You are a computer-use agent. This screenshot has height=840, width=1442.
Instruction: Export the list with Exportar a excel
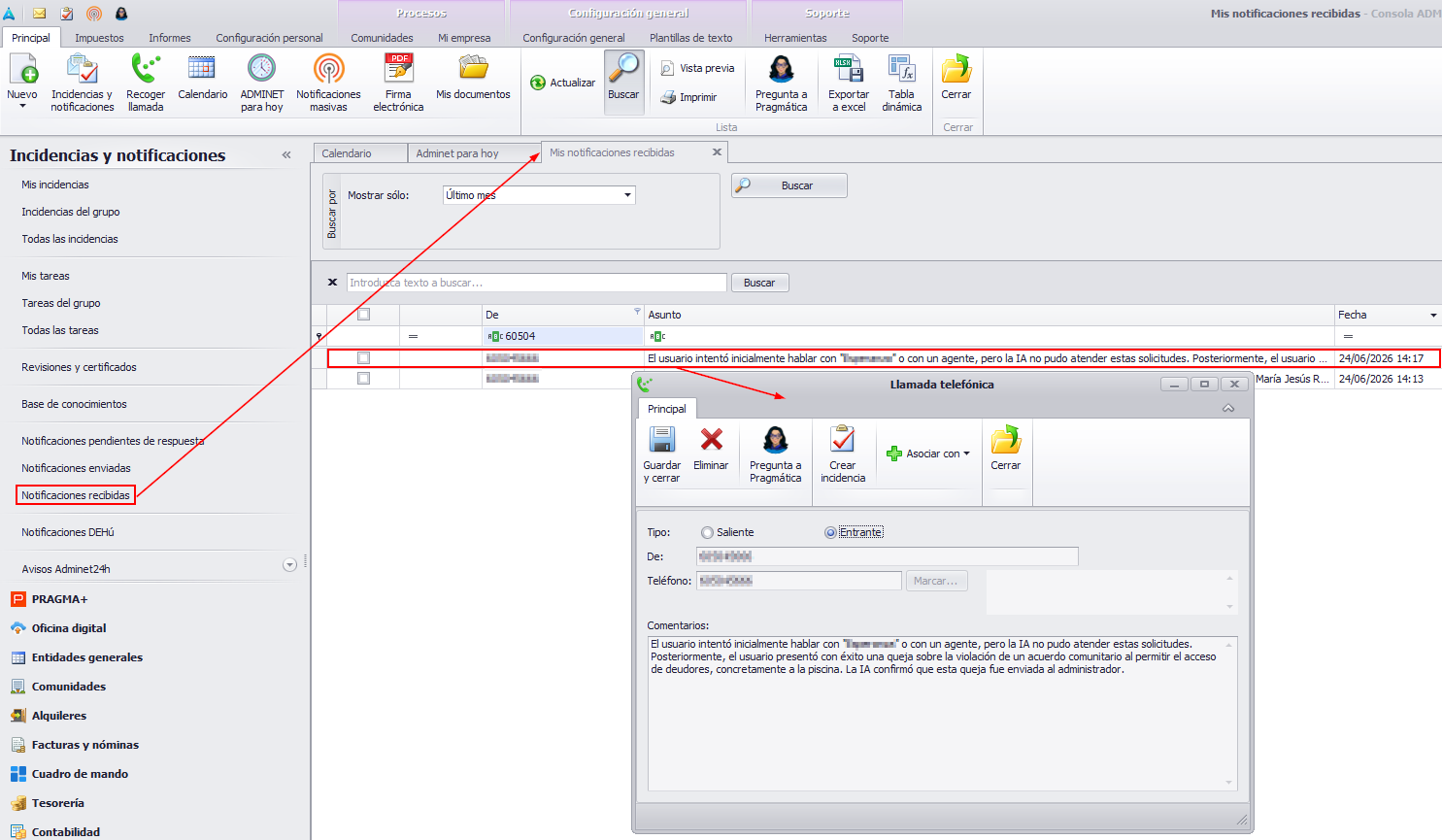tap(848, 82)
